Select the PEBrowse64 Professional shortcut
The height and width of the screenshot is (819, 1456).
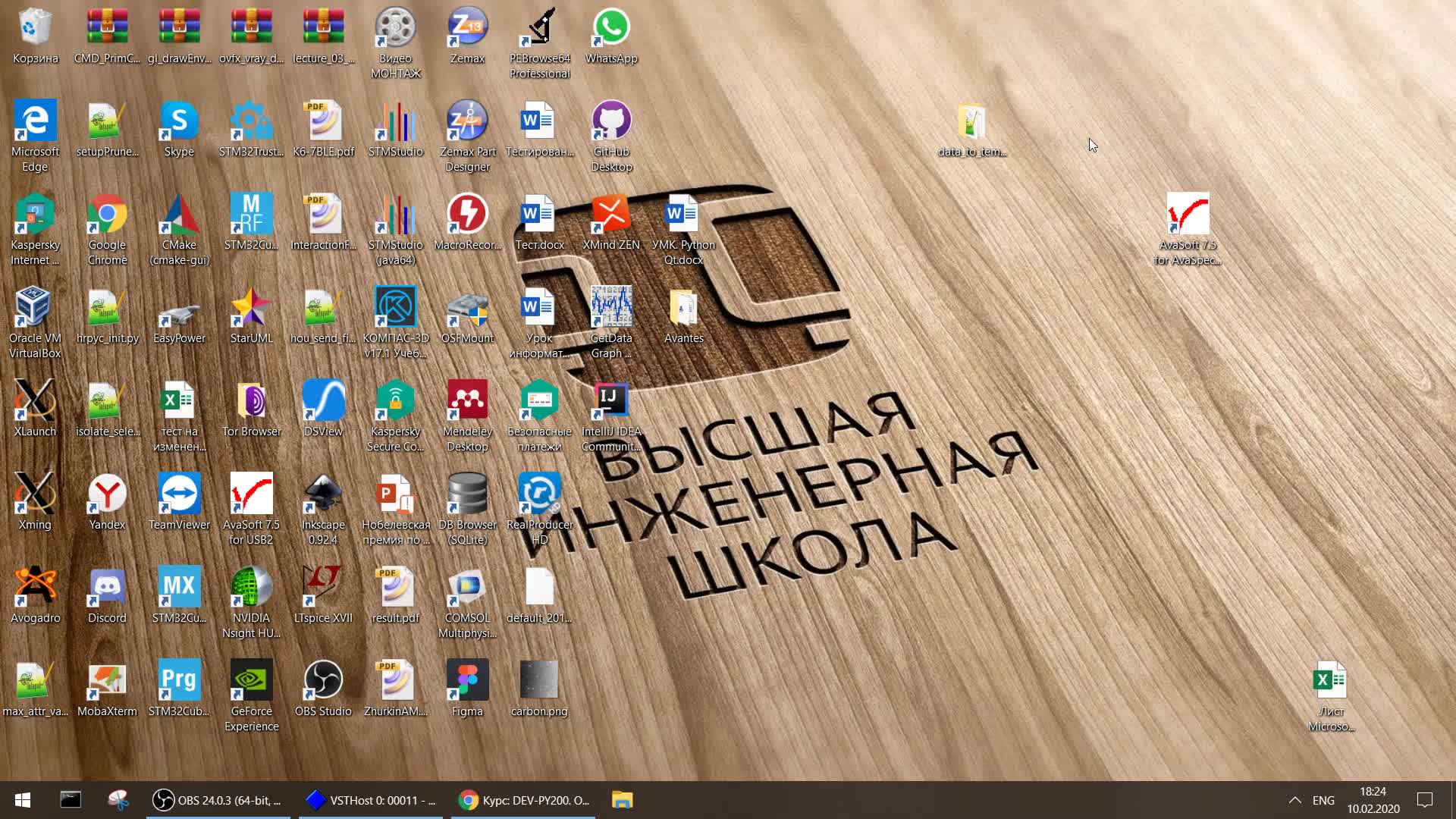pos(539,43)
